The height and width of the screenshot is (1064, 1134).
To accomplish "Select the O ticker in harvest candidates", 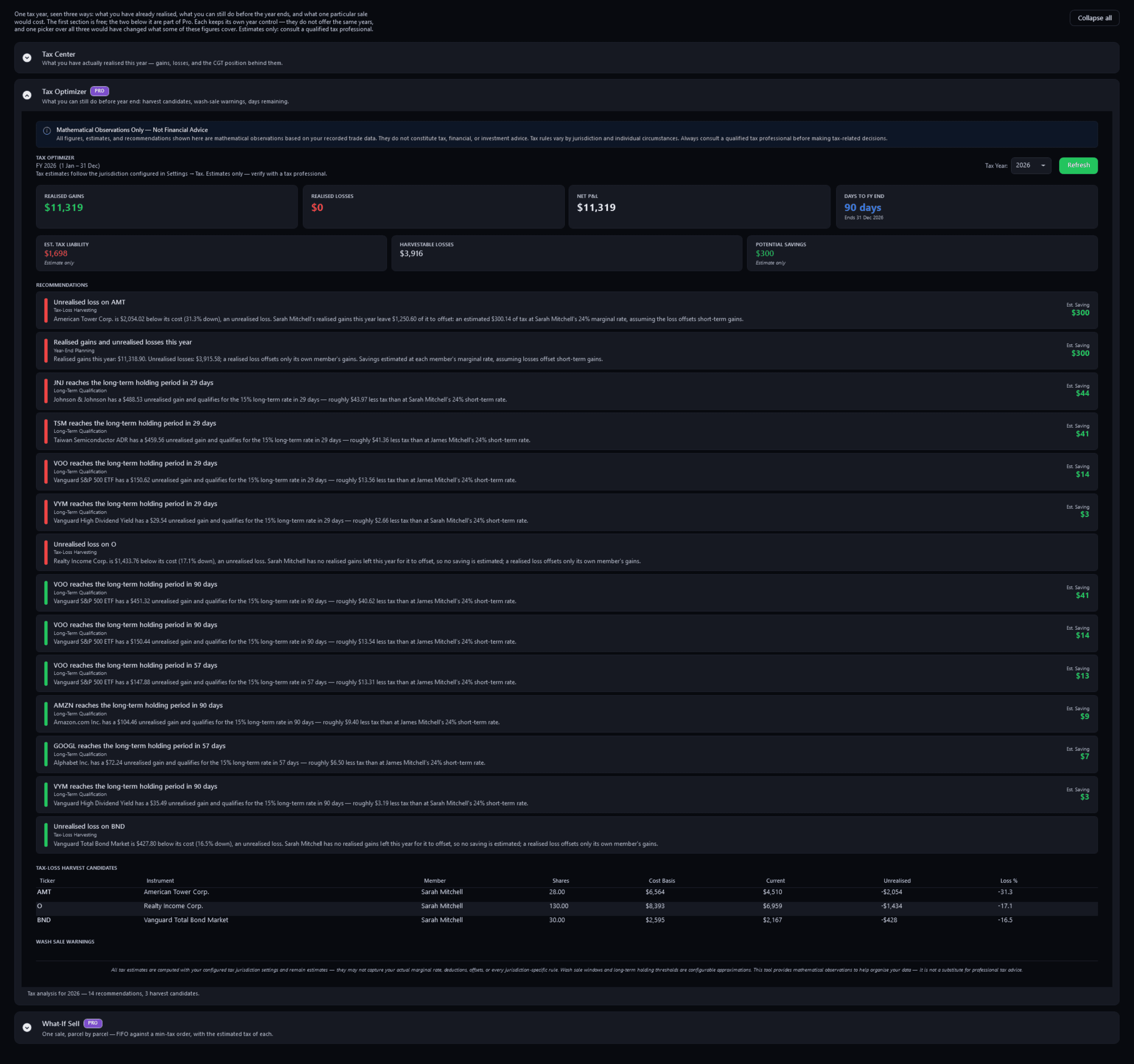I will pos(39,906).
